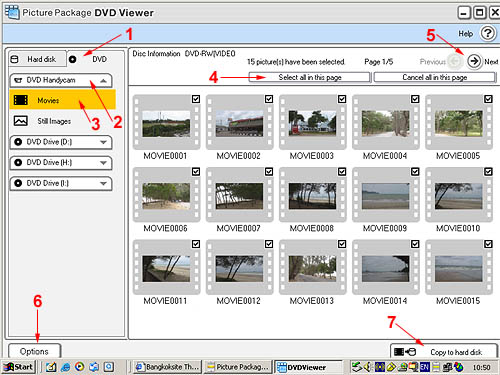The image size is (500, 375).
Task: Select the MOVIE0011 thumbnail
Action: tap(166, 267)
